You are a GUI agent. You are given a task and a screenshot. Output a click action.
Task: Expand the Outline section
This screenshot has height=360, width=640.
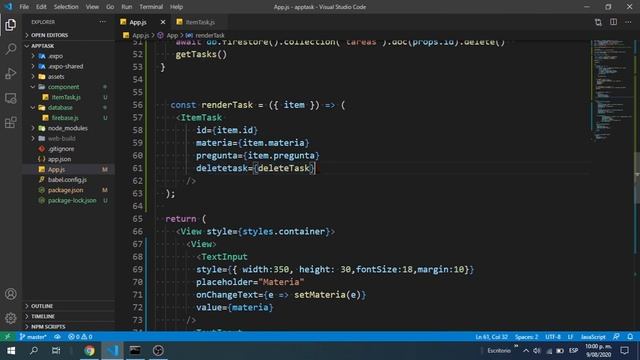click(42, 306)
